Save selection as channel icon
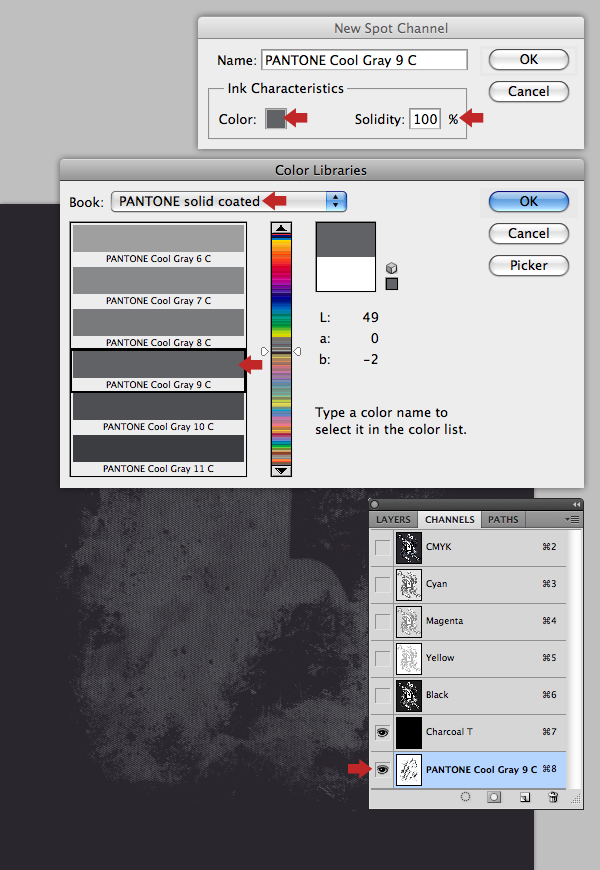Screen dimensions: 600x870 point(494,797)
